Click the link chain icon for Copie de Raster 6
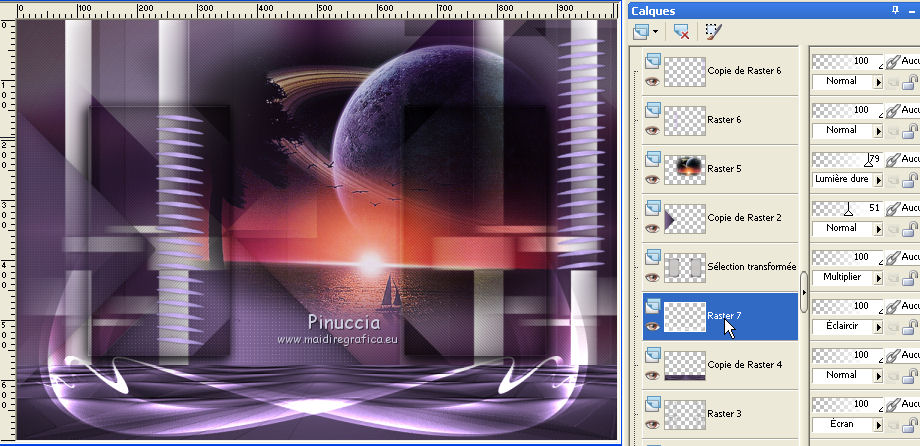Image resolution: width=920 pixels, height=446 pixels. coord(893,61)
